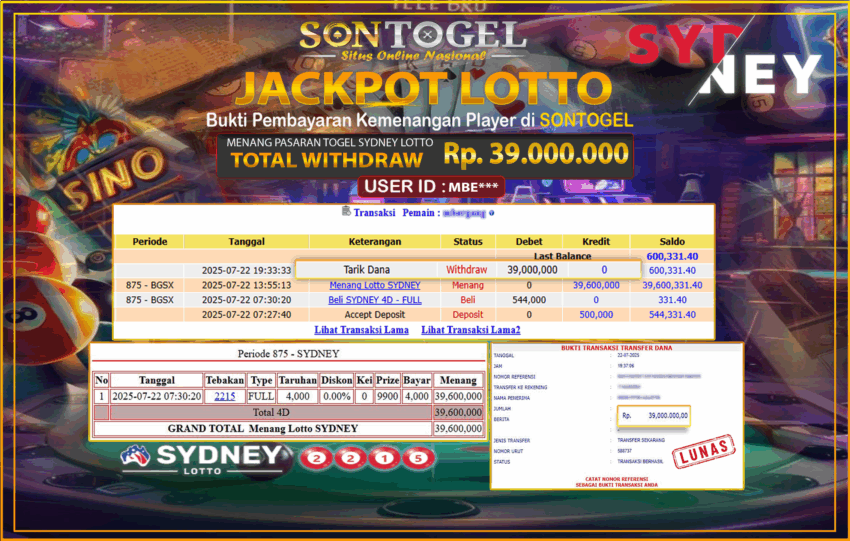Open the Menang Lotto SYDNEY link
This screenshot has width=850, height=541.
coord(375,285)
